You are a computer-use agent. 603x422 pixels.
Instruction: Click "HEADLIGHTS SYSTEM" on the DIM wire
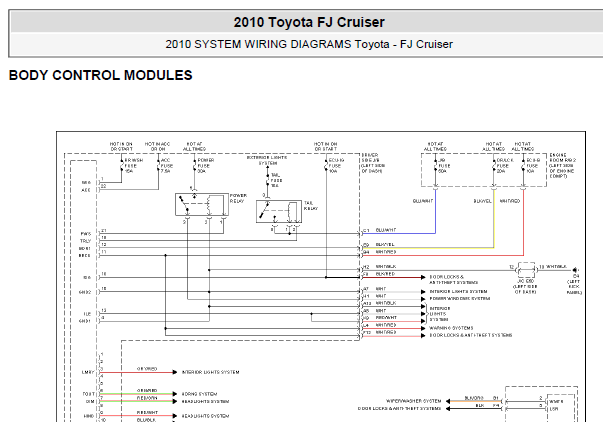point(205,402)
